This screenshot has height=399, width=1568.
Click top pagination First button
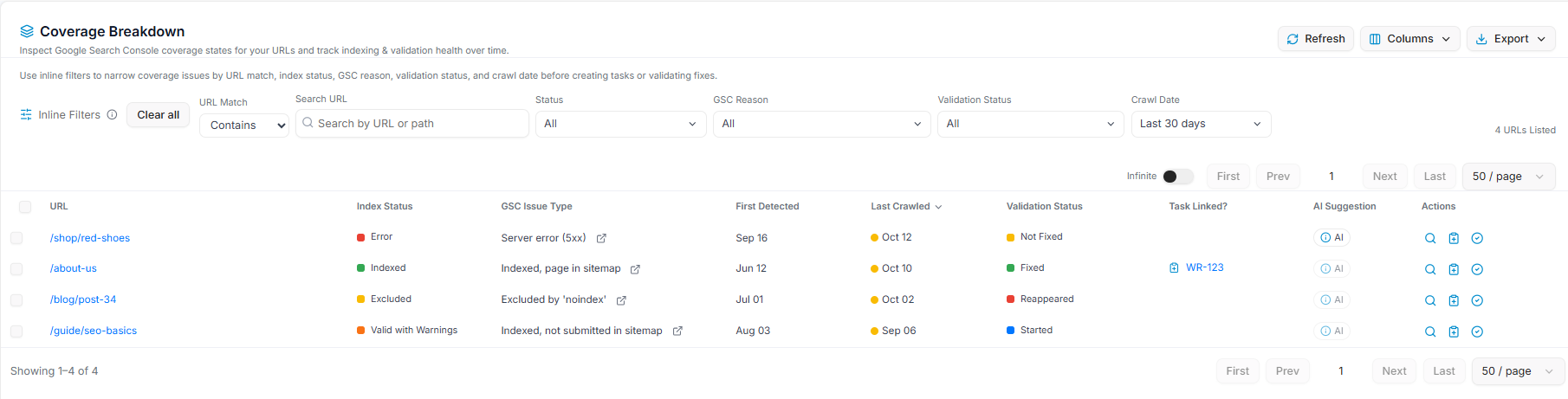(1228, 177)
